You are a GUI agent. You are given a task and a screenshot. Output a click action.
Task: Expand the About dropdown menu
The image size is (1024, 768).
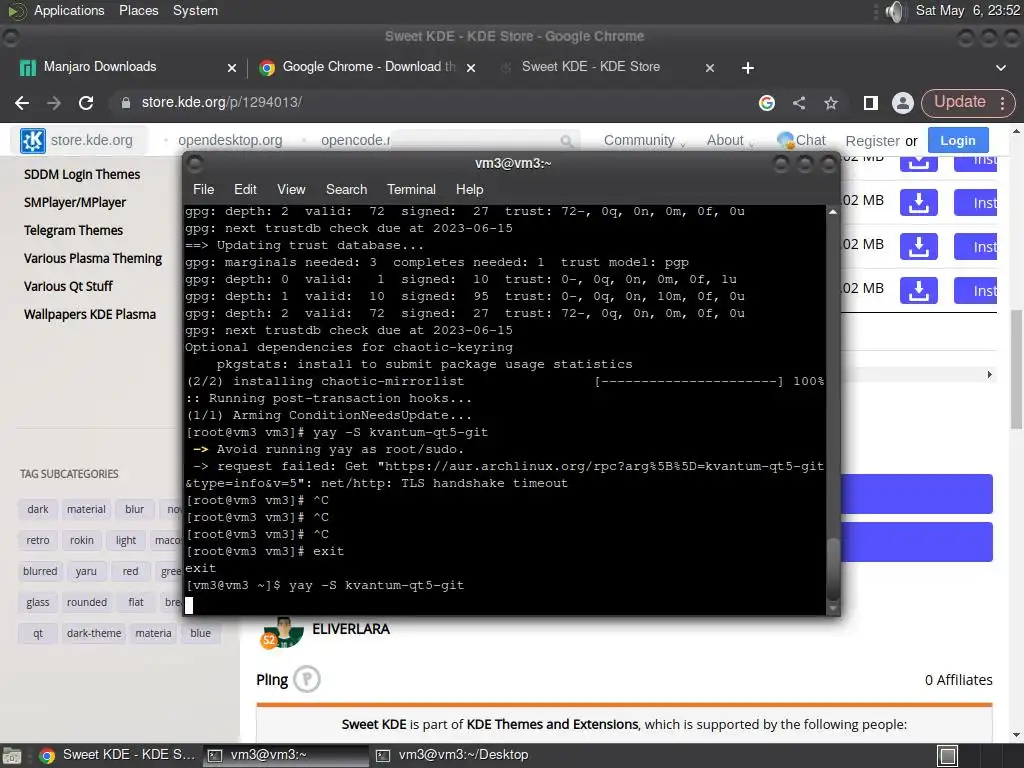pyautogui.click(x=731, y=140)
